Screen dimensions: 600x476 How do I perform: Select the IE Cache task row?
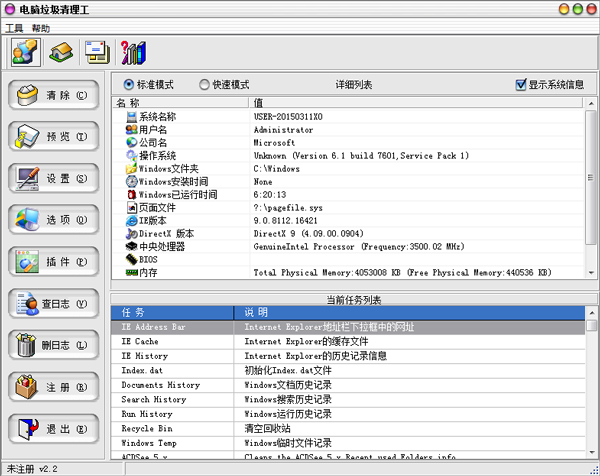tap(348, 341)
